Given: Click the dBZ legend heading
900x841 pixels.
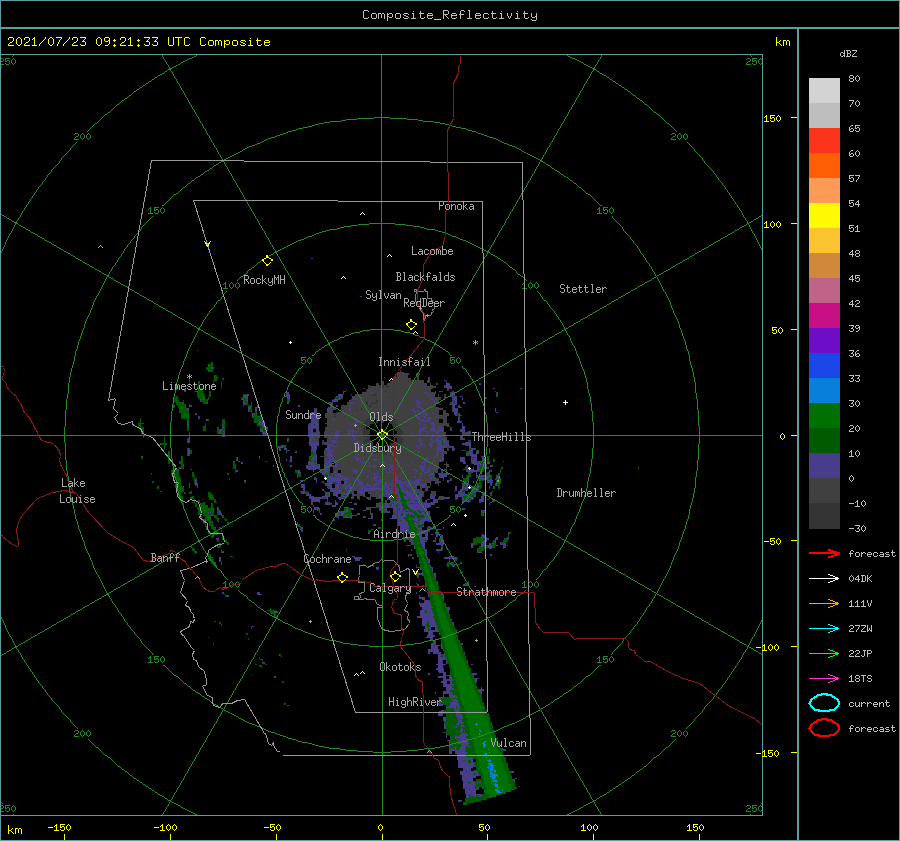Looking at the screenshot, I should [x=848, y=54].
